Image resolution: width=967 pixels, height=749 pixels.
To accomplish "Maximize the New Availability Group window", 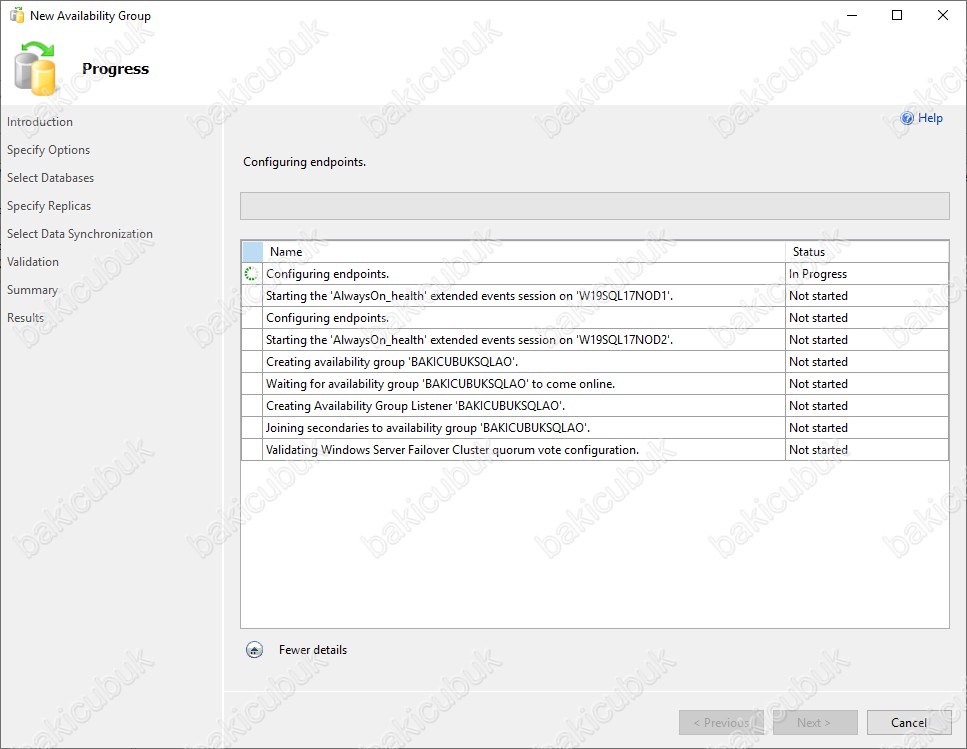I will [897, 16].
